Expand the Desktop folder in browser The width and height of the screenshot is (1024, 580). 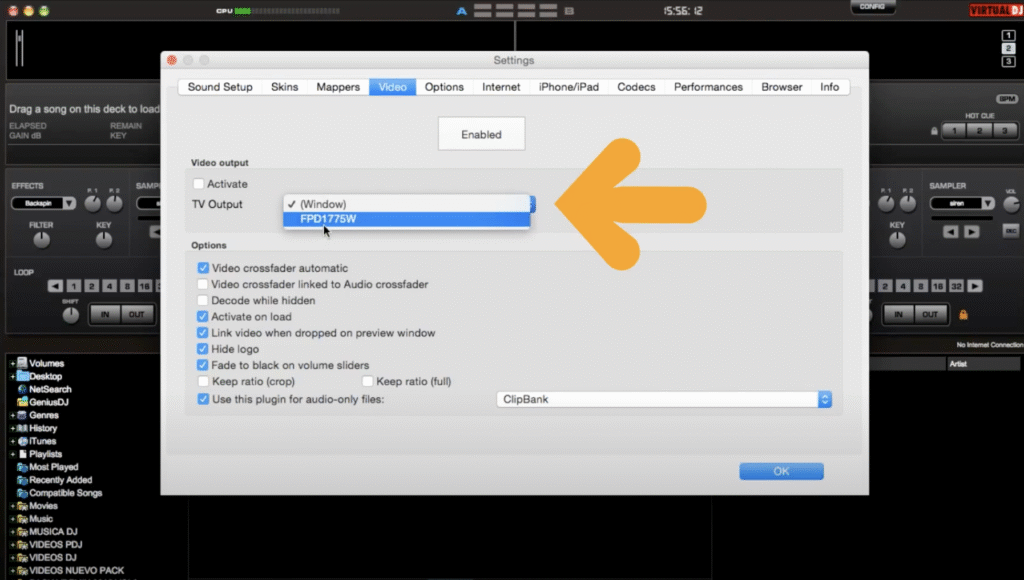point(12,376)
